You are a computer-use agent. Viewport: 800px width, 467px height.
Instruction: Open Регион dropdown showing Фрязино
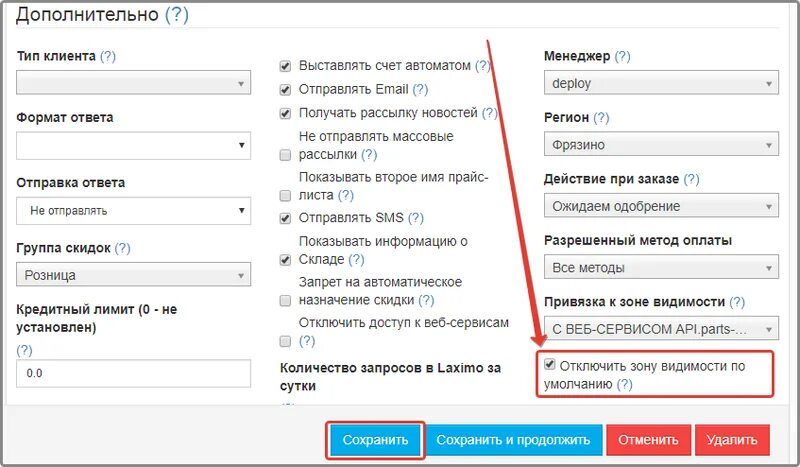pos(661,144)
